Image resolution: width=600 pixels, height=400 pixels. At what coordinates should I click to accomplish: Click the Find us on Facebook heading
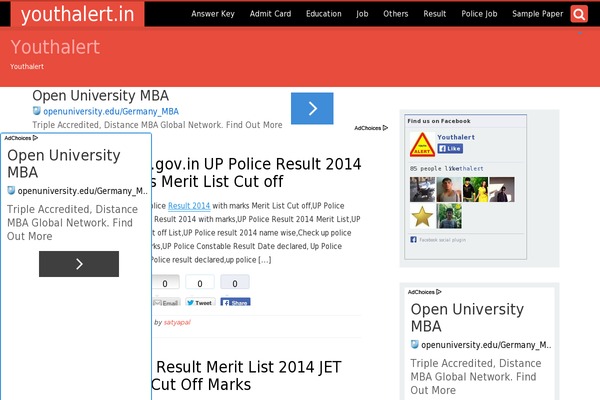(439, 121)
